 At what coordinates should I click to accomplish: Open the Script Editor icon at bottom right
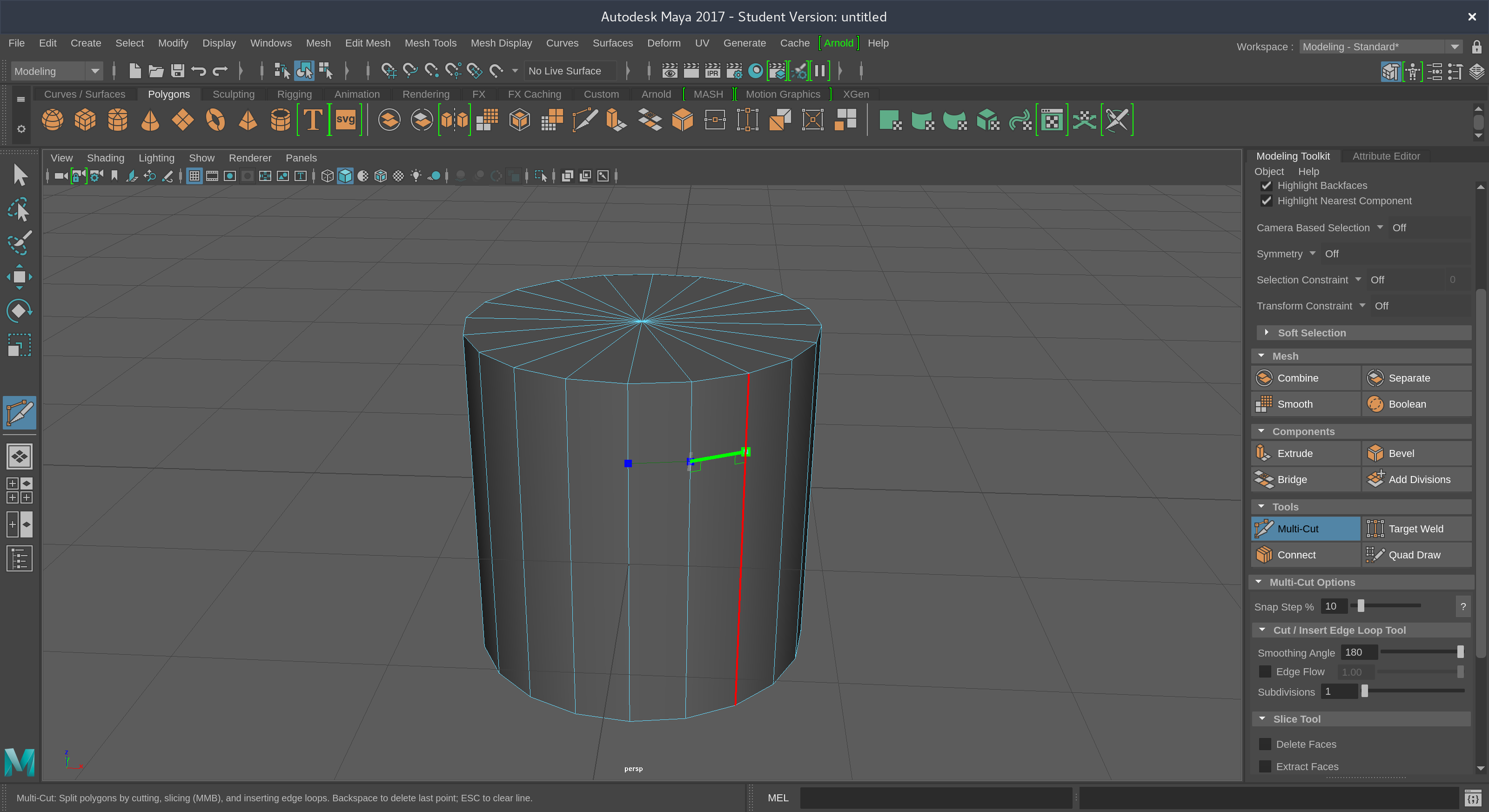[x=1473, y=798]
